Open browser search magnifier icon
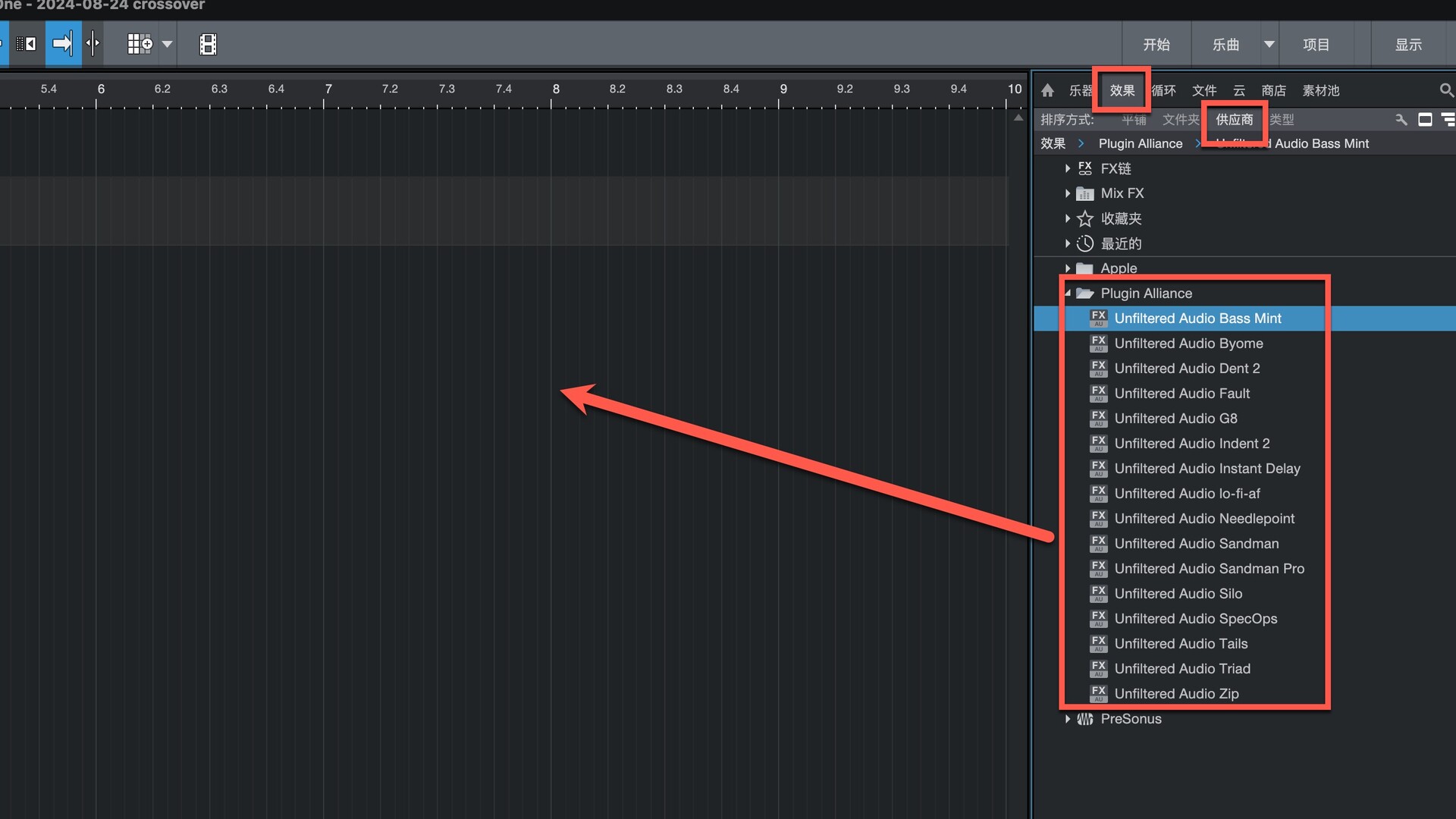Screen dimensions: 1456x819 [1446, 90]
